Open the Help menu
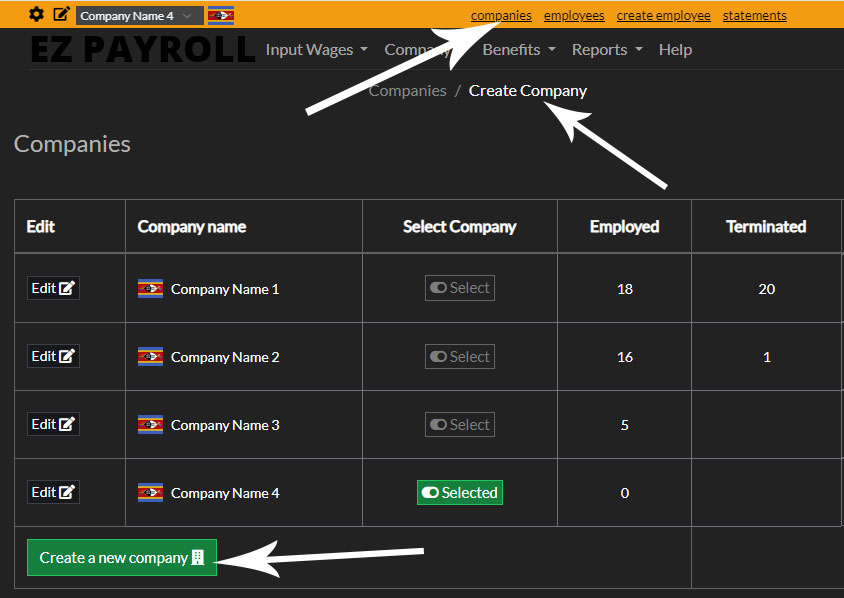The height and width of the screenshot is (598, 844). 675,49
